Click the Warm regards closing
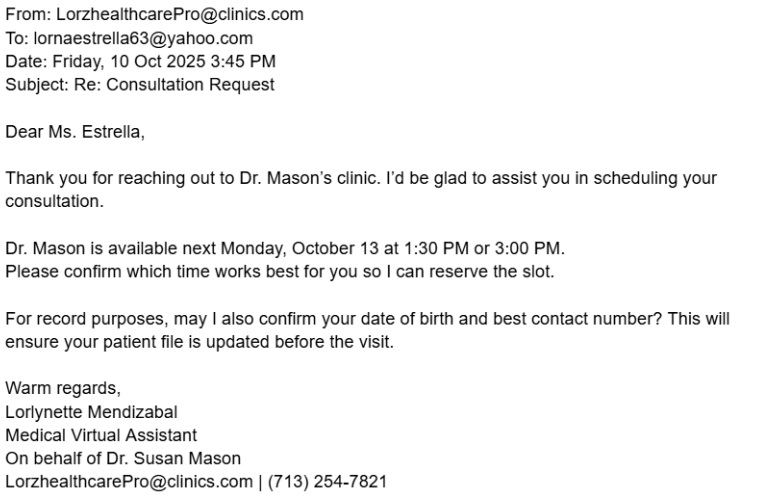Screen dimensions: 761x498 pos(62,388)
